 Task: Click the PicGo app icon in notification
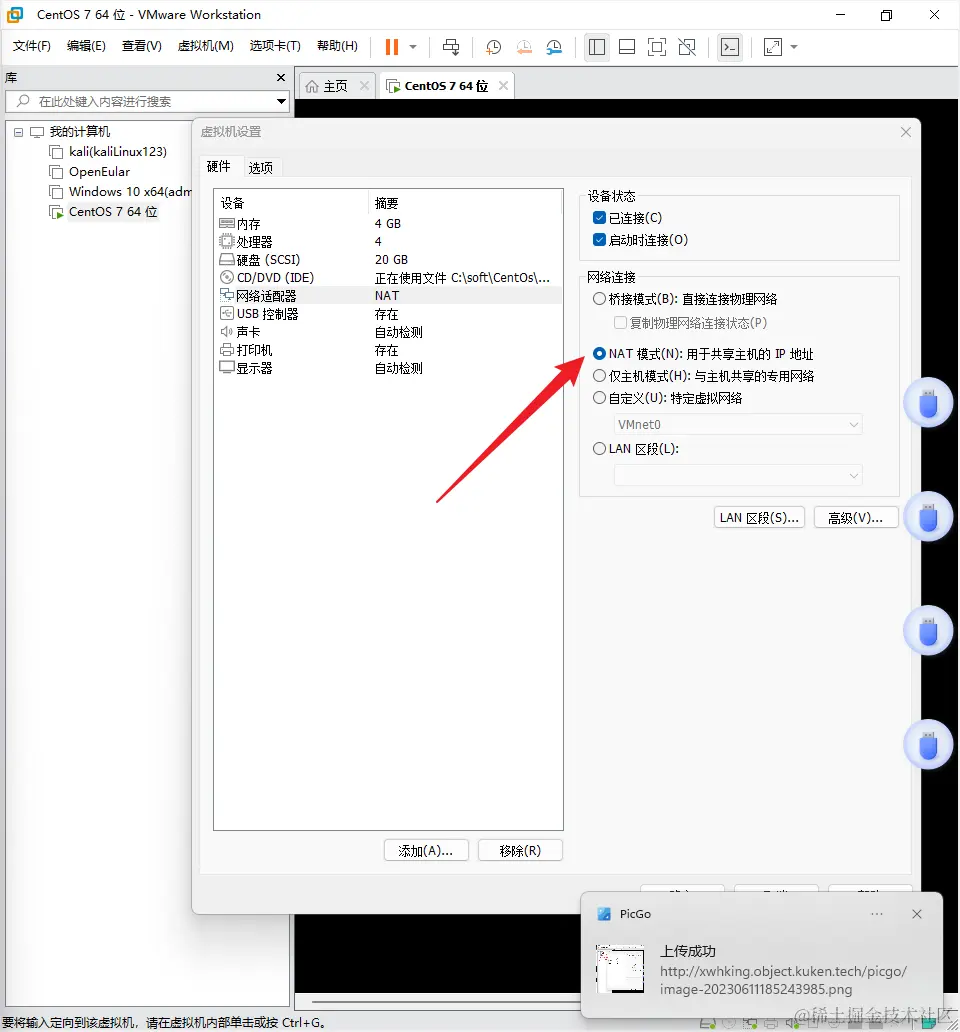point(604,914)
